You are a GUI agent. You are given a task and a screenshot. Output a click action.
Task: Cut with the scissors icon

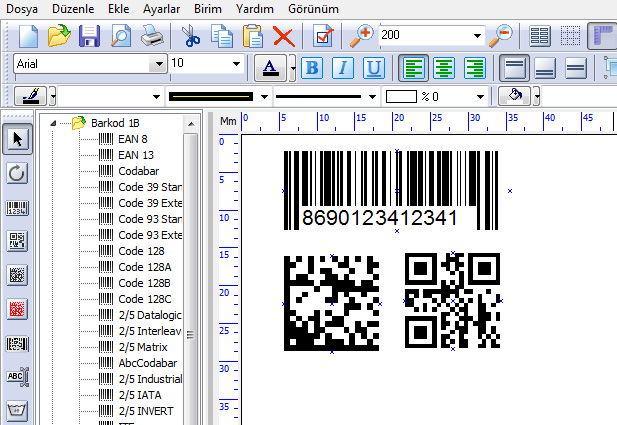click(191, 36)
